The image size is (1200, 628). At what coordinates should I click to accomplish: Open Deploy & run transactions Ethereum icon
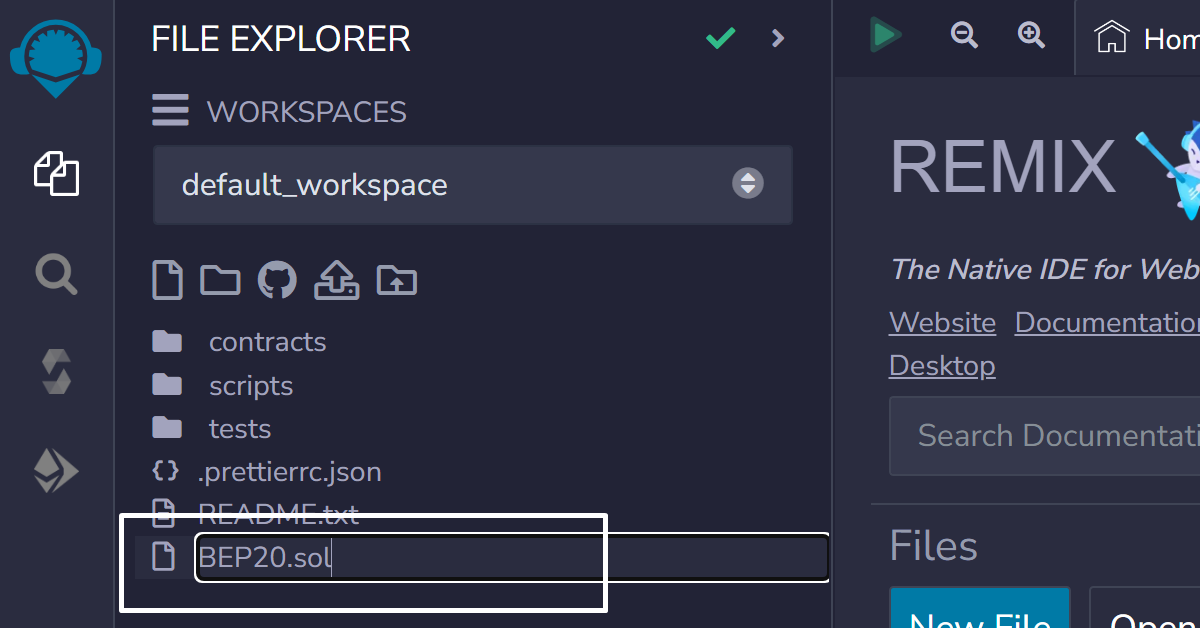tap(56, 470)
